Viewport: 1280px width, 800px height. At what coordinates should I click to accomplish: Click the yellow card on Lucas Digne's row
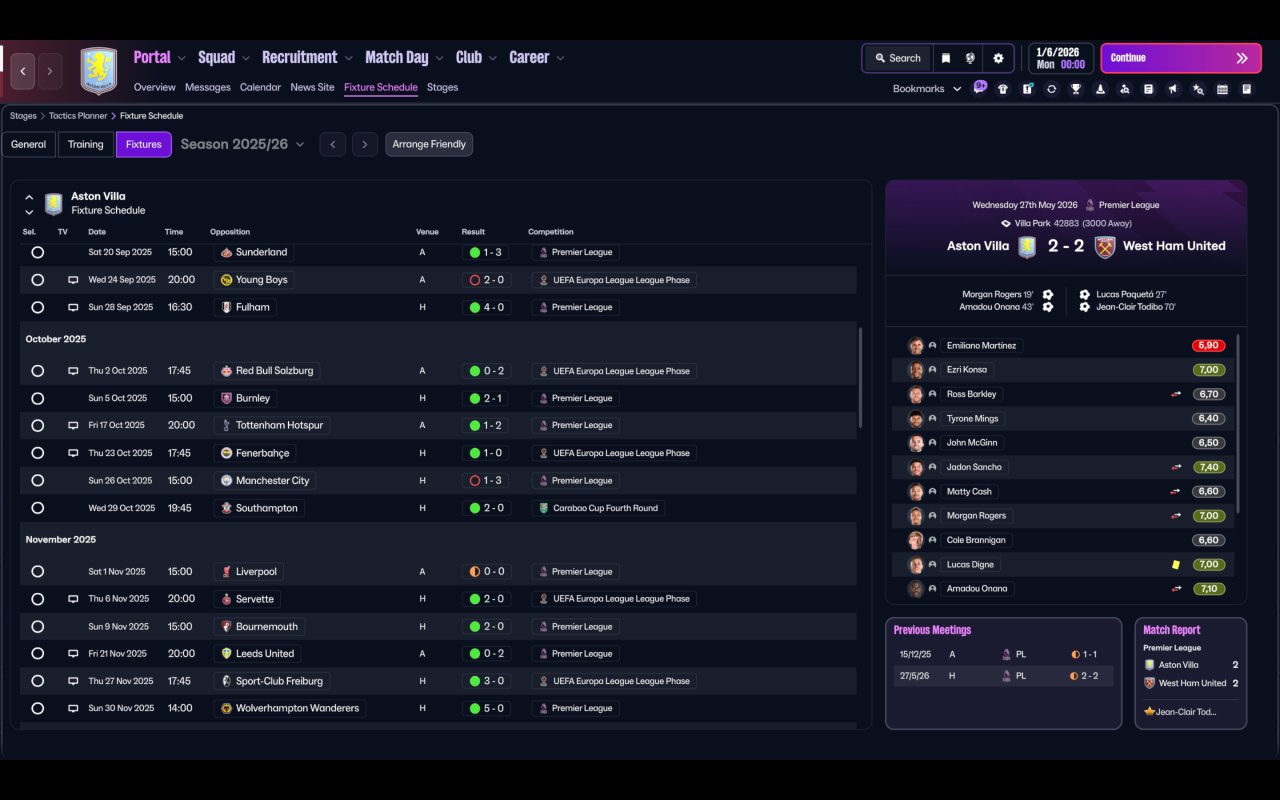[x=1176, y=565]
